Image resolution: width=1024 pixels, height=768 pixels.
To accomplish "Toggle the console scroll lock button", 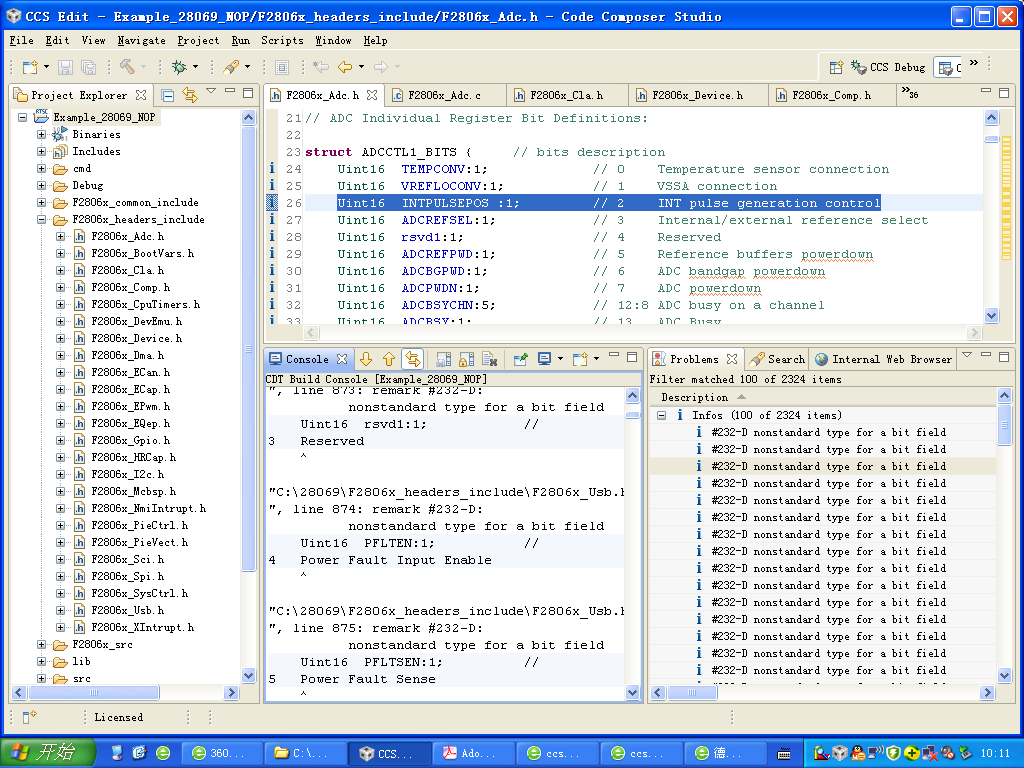I will [466, 359].
